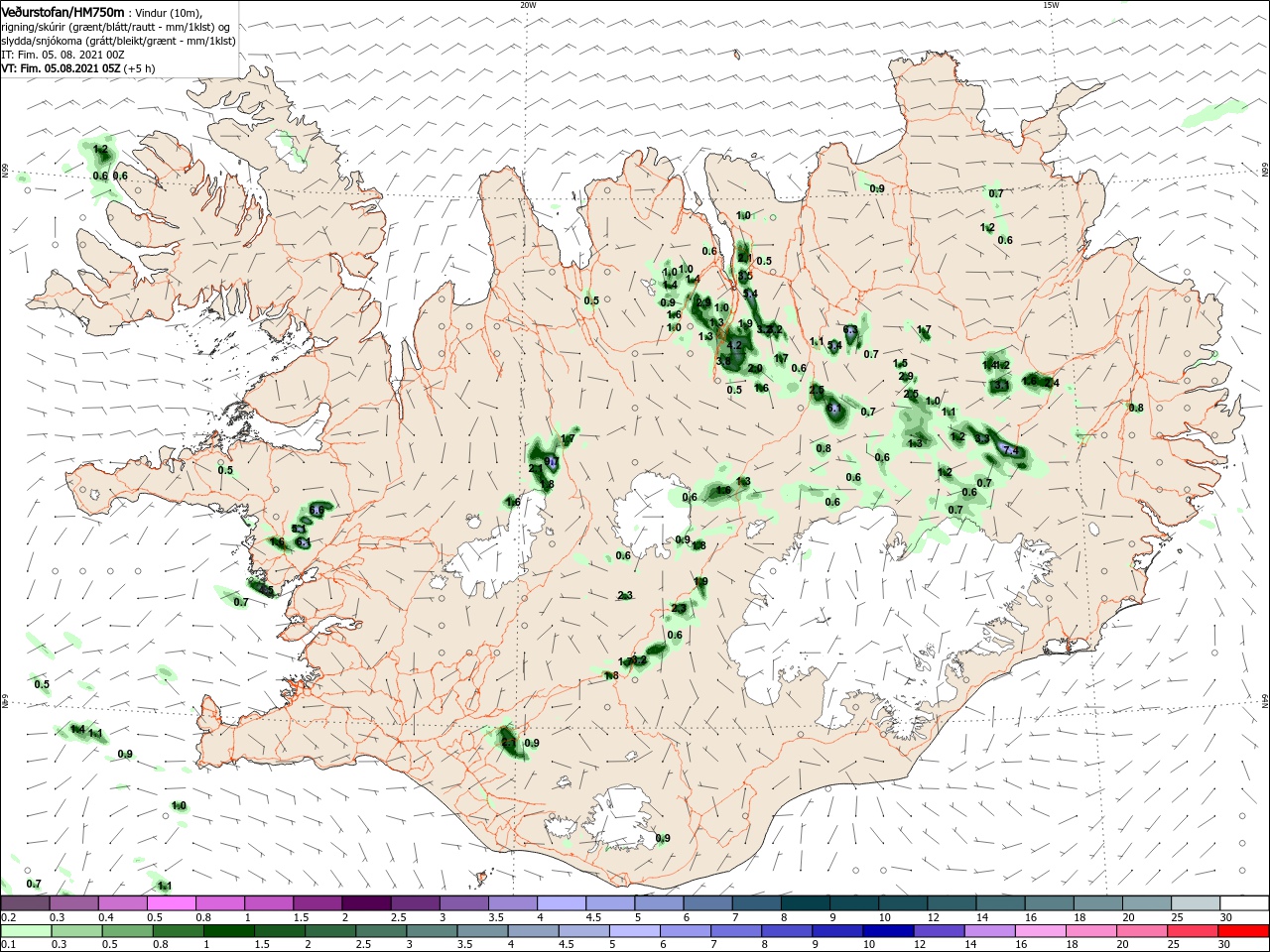Click the '0.2' label in the snow legend
The height and width of the screenshot is (952, 1270).
tap(9, 917)
